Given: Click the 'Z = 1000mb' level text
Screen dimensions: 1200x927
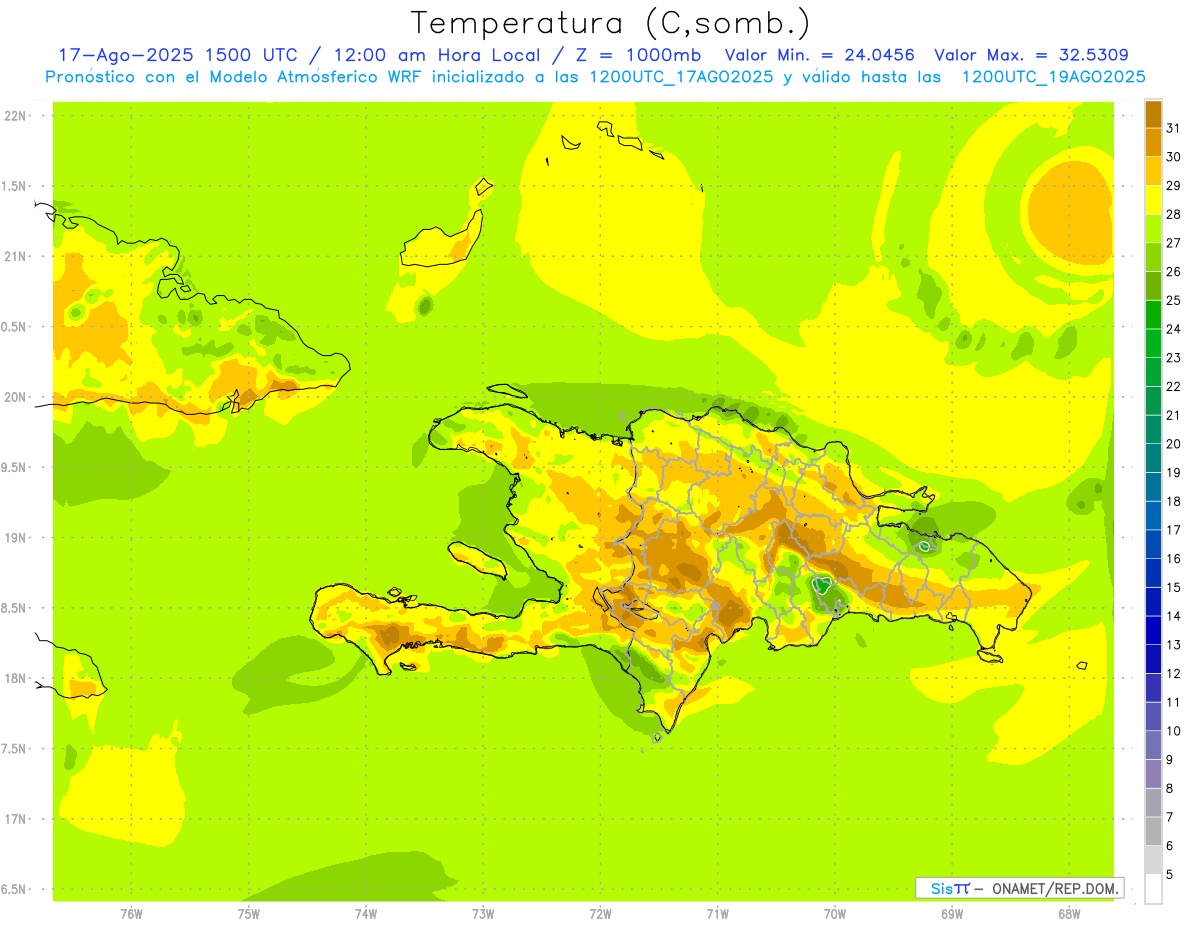Looking at the screenshot, I should click(638, 55).
